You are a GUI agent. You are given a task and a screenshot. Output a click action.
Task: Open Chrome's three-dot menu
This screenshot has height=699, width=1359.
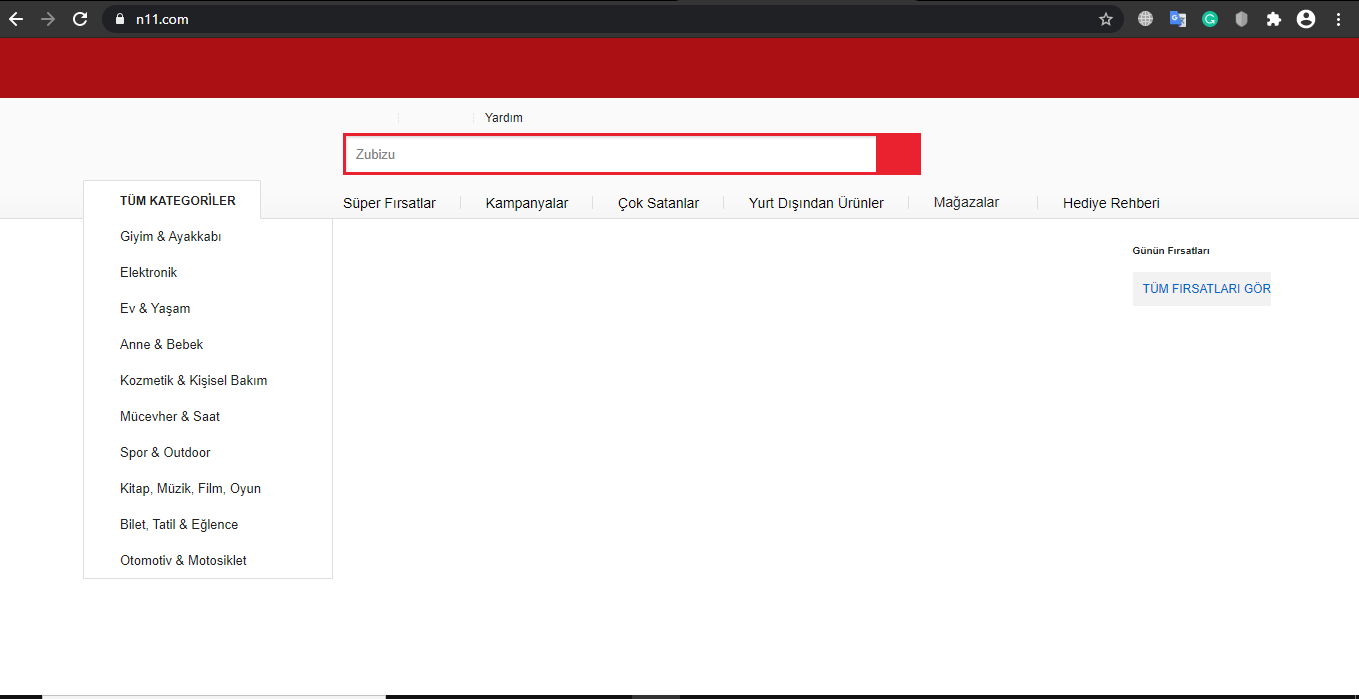[x=1338, y=19]
